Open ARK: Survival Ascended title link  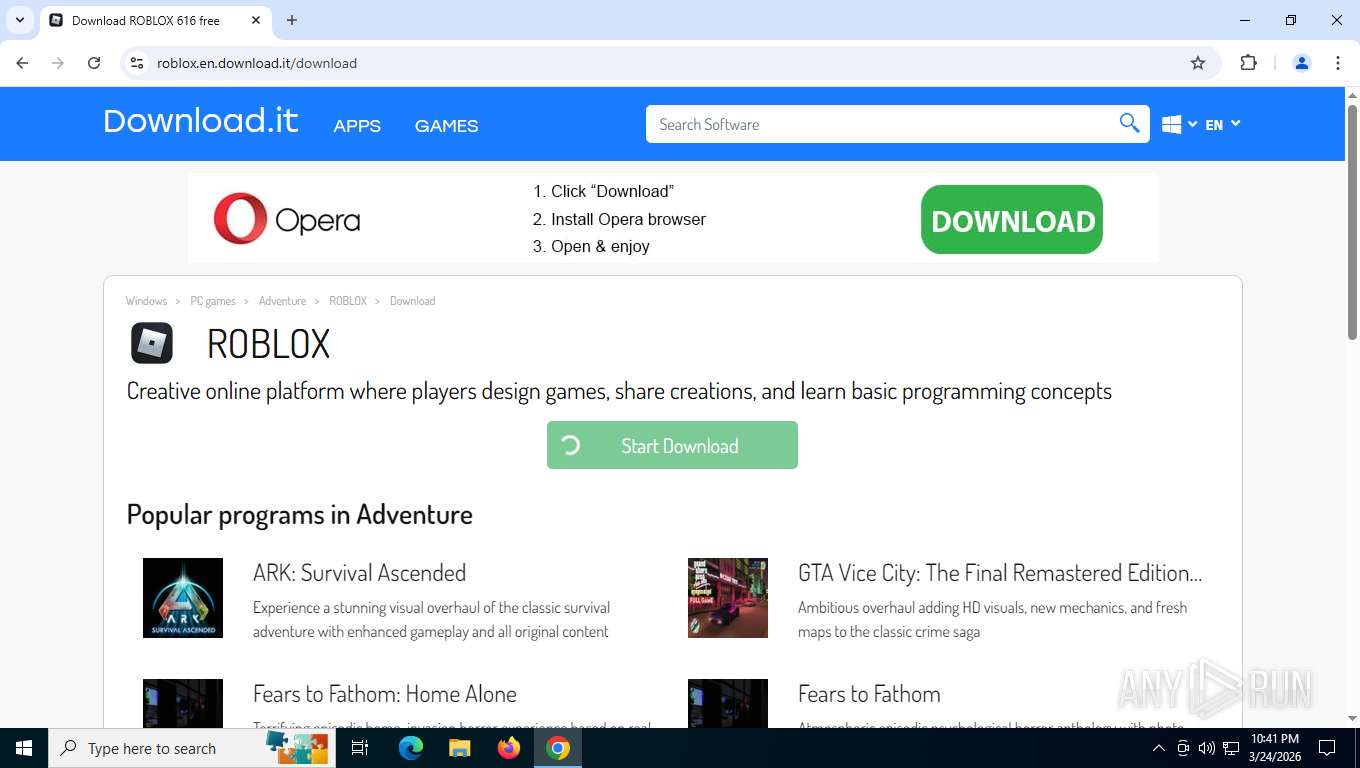point(360,573)
